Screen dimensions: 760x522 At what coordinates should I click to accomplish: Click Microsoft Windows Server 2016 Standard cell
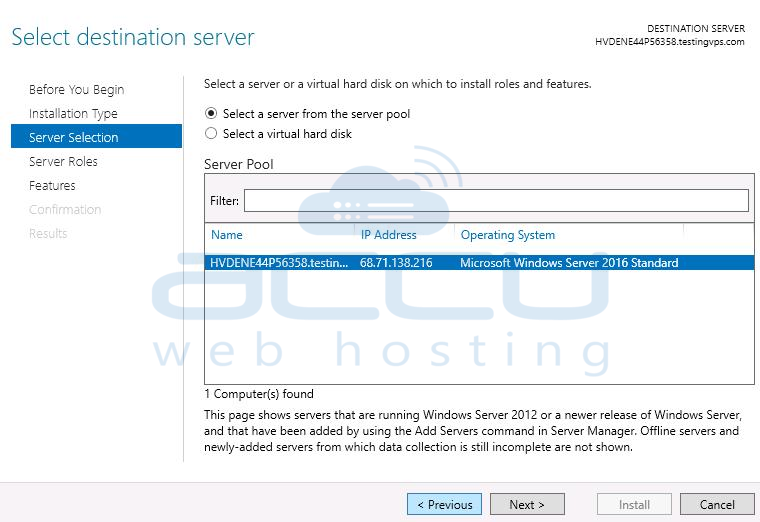[x=569, y=263]
